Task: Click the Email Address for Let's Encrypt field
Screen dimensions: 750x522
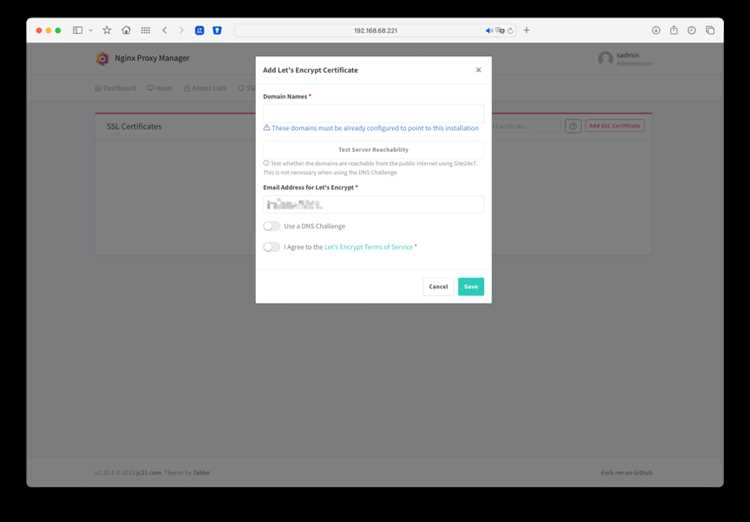Action: [x=373, y=205]
